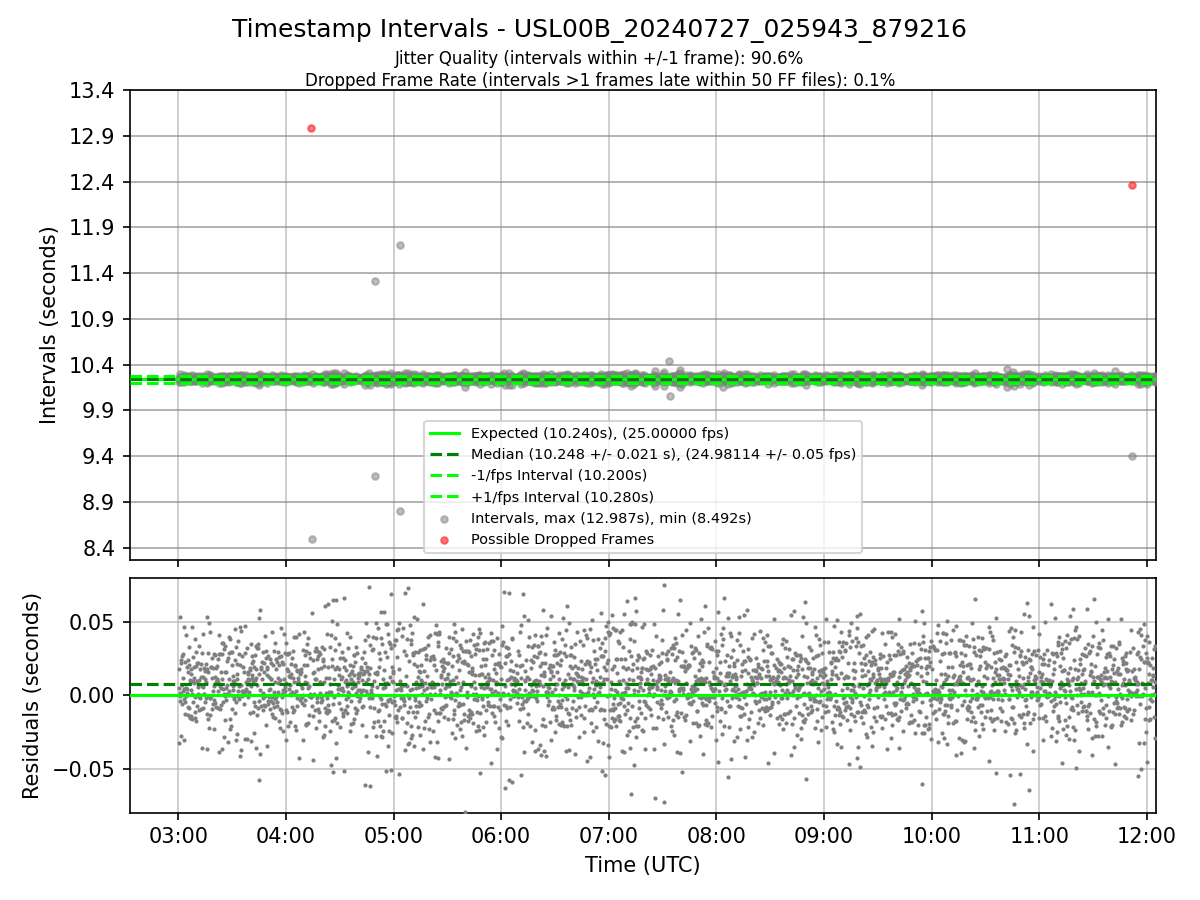Click the 'Time (UTC)' x-axis label
Screen dimensions: 1200x900
click(x=642, y=864)
